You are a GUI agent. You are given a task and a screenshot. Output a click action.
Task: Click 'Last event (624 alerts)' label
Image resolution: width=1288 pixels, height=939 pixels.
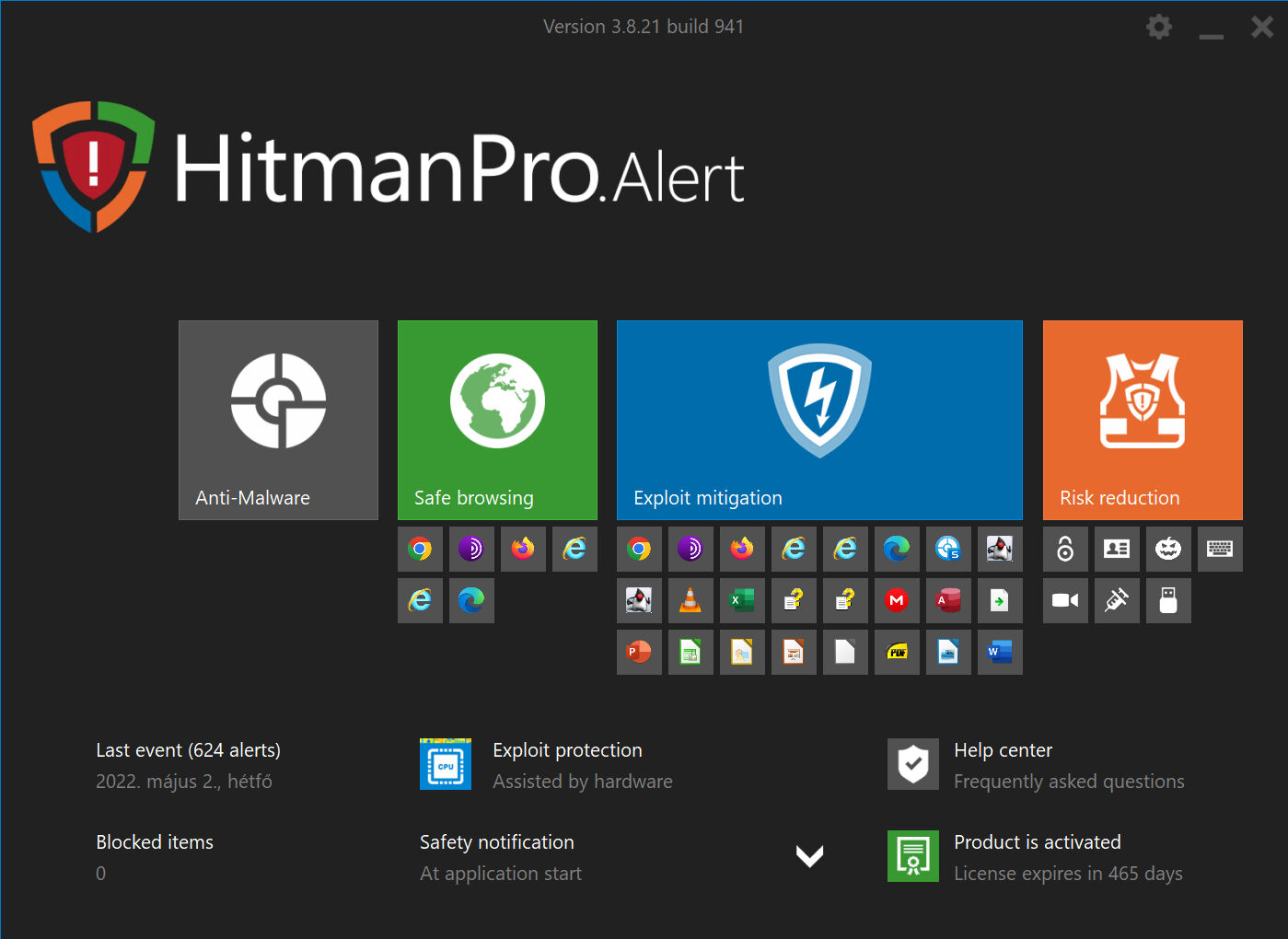point(189,750)
